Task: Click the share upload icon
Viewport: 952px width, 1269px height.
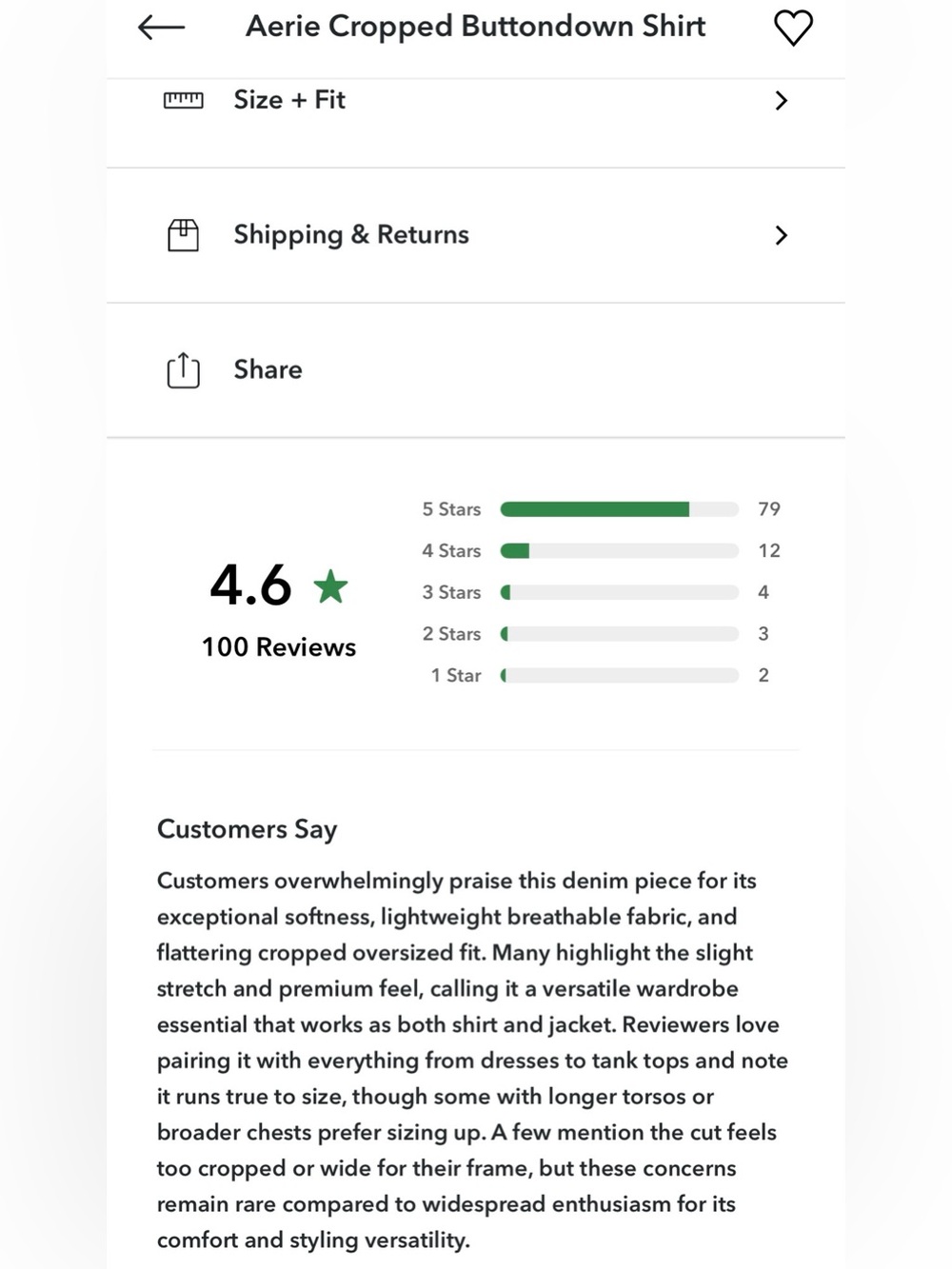Action: pyautogui.click(x=184, y=370)
